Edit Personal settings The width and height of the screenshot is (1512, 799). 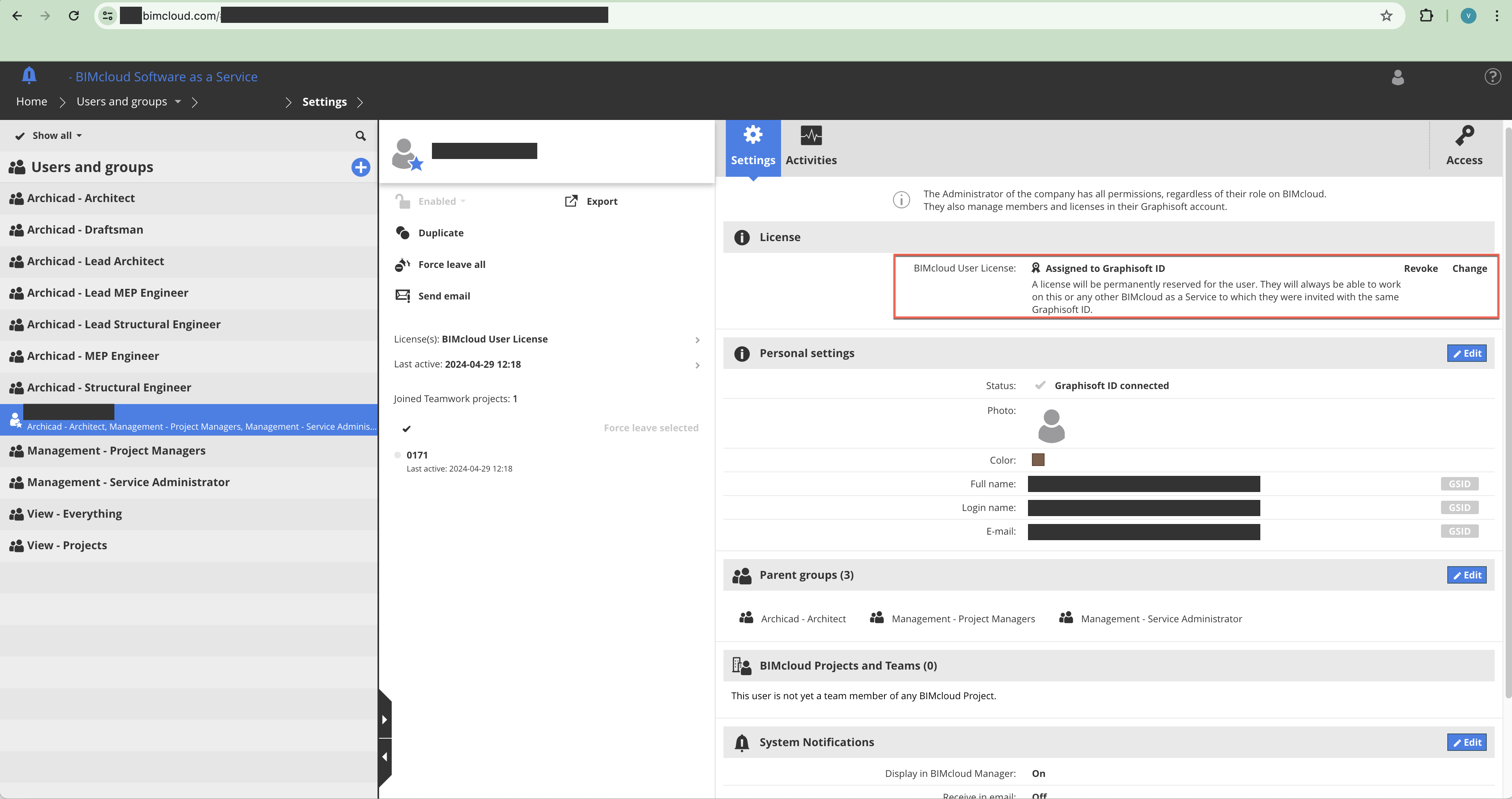coord(1466,354)
